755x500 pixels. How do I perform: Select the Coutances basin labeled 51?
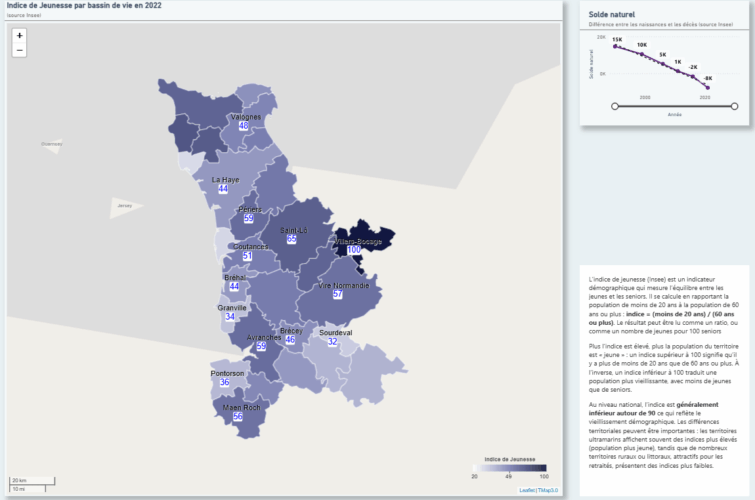pyautogui.click(x=247, y=255)
